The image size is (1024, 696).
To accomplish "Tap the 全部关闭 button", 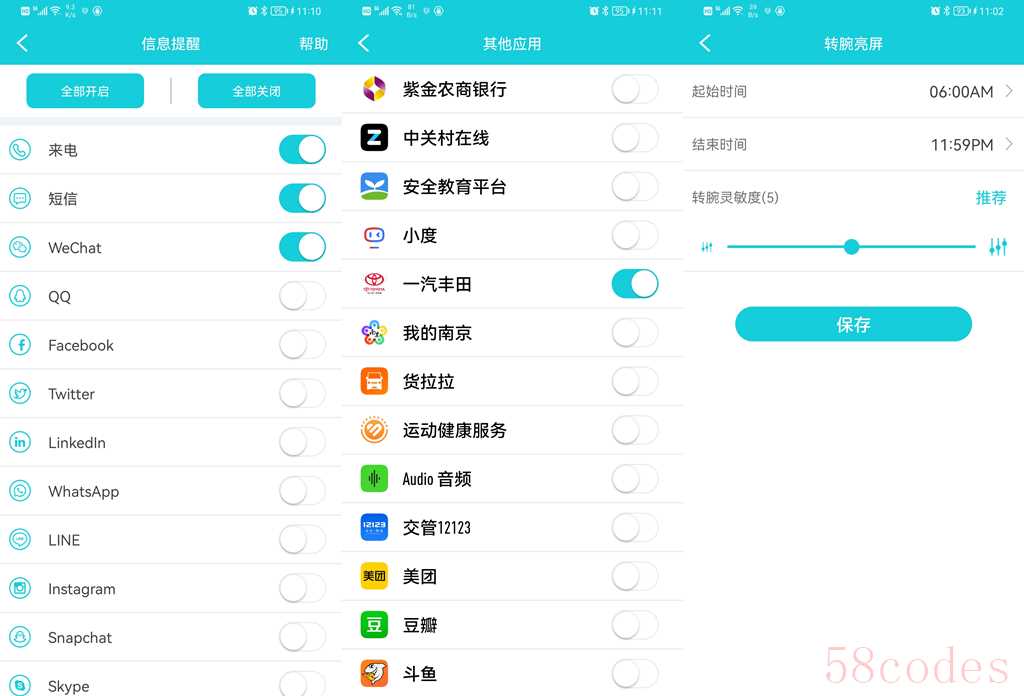I will click(257, 91).
